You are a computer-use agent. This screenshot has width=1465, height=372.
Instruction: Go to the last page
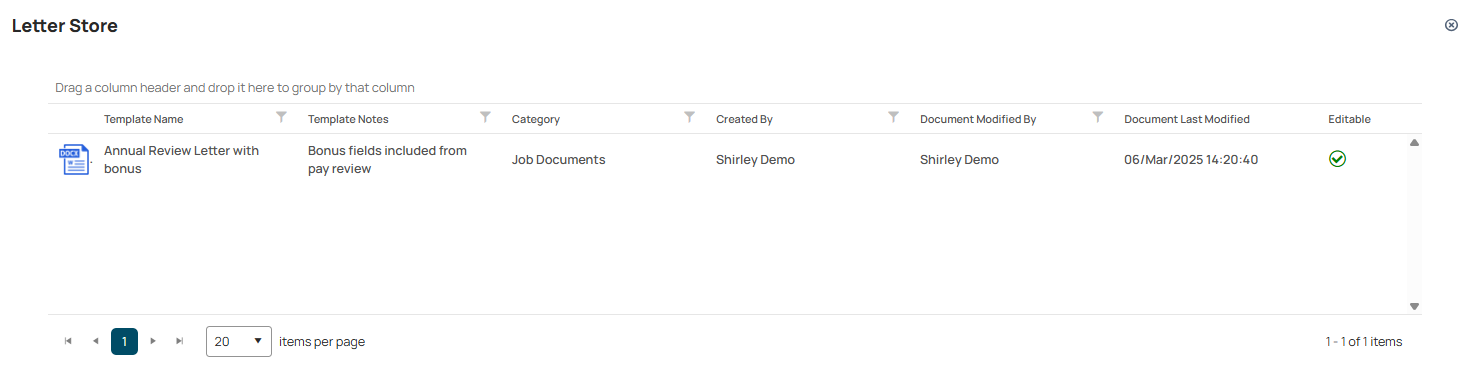[x=180, y=341]
